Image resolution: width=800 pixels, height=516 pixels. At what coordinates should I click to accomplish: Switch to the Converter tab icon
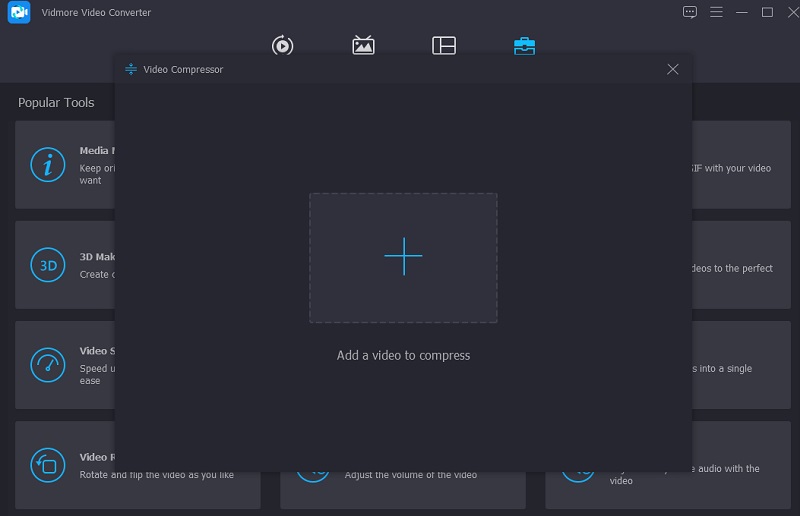tap(283, 45)
